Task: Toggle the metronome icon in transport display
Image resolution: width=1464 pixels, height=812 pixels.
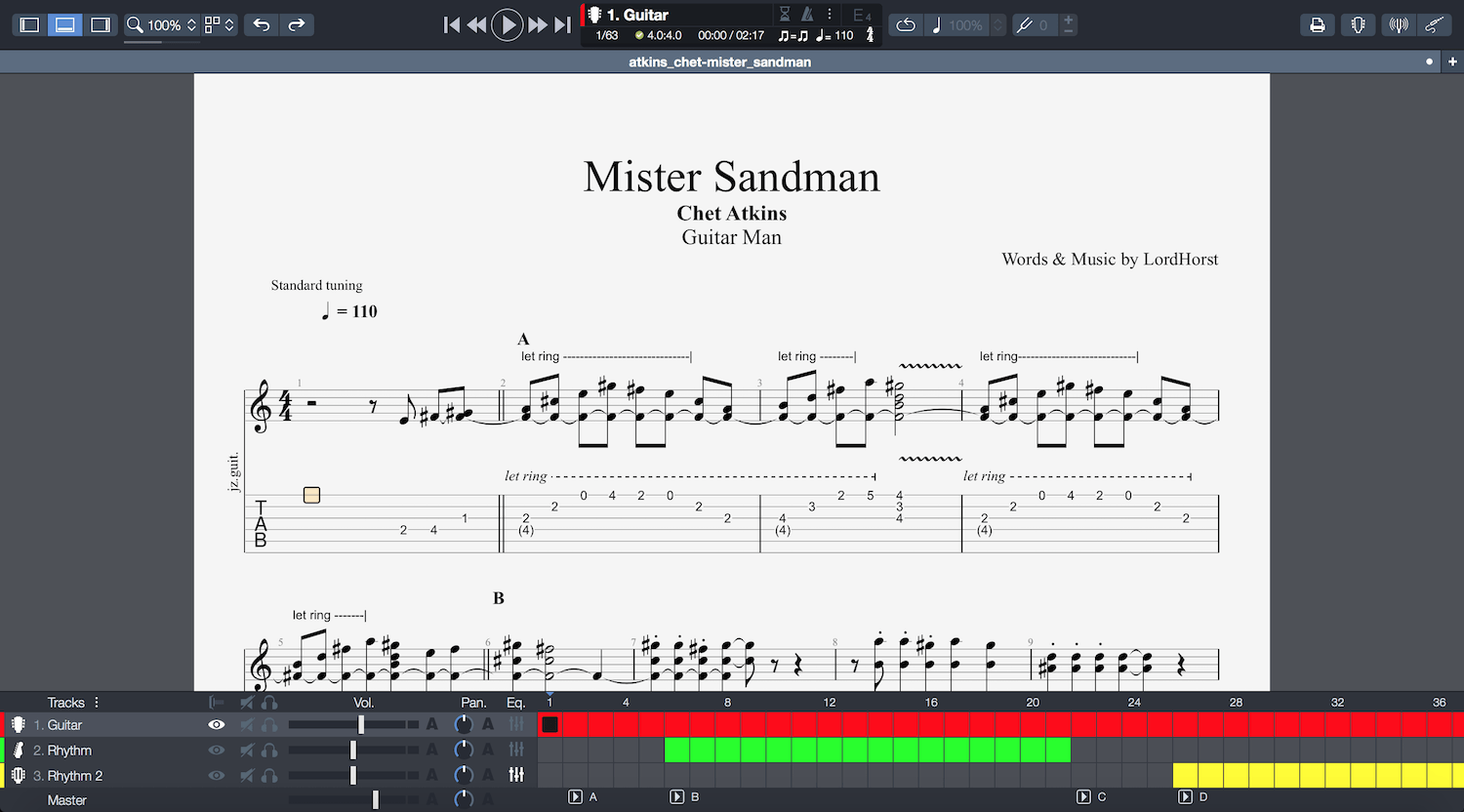Action: 807,15
